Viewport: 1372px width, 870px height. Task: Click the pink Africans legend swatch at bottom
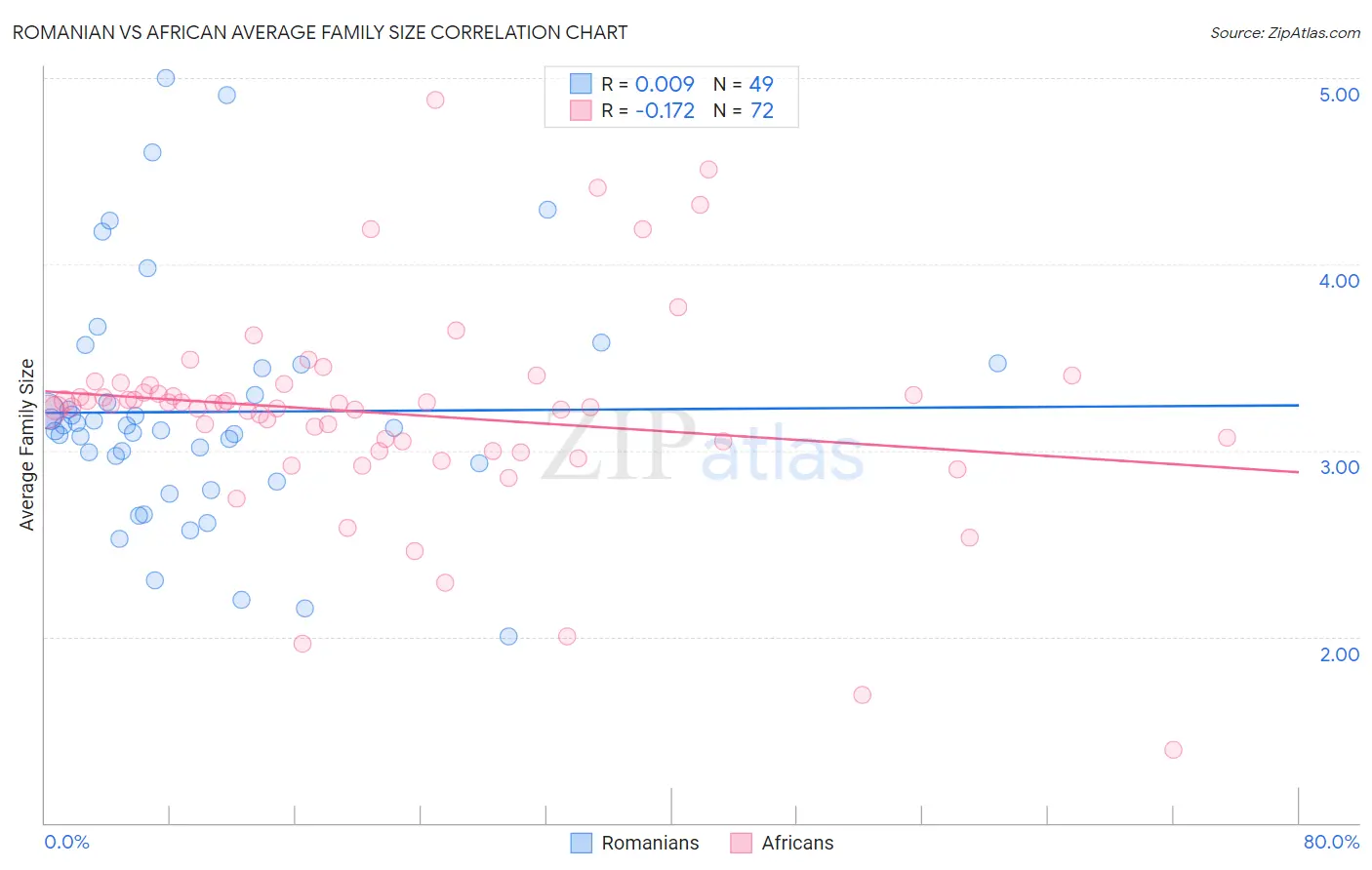(x=741, y=843)
